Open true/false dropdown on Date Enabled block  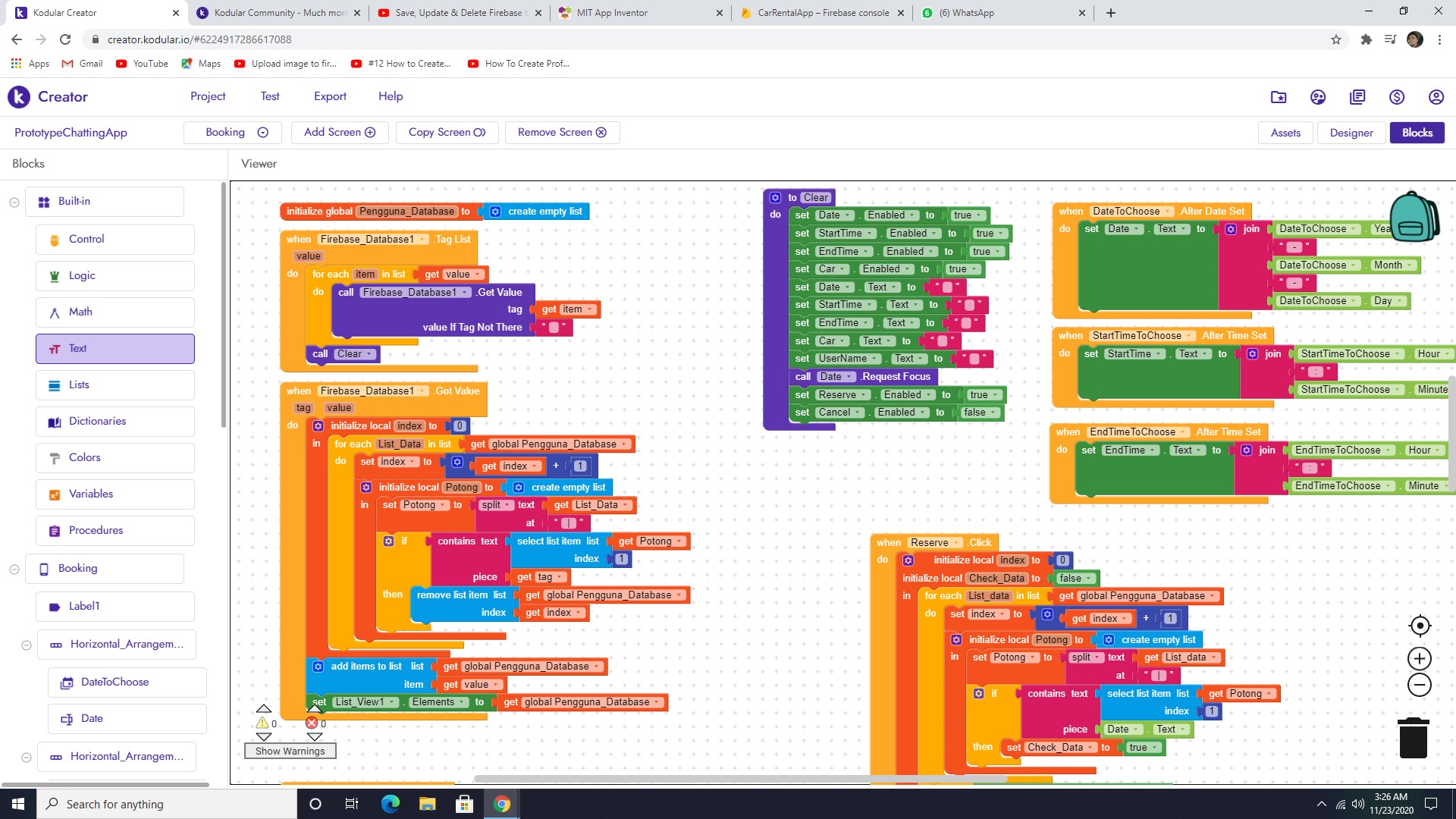point(968,215)
